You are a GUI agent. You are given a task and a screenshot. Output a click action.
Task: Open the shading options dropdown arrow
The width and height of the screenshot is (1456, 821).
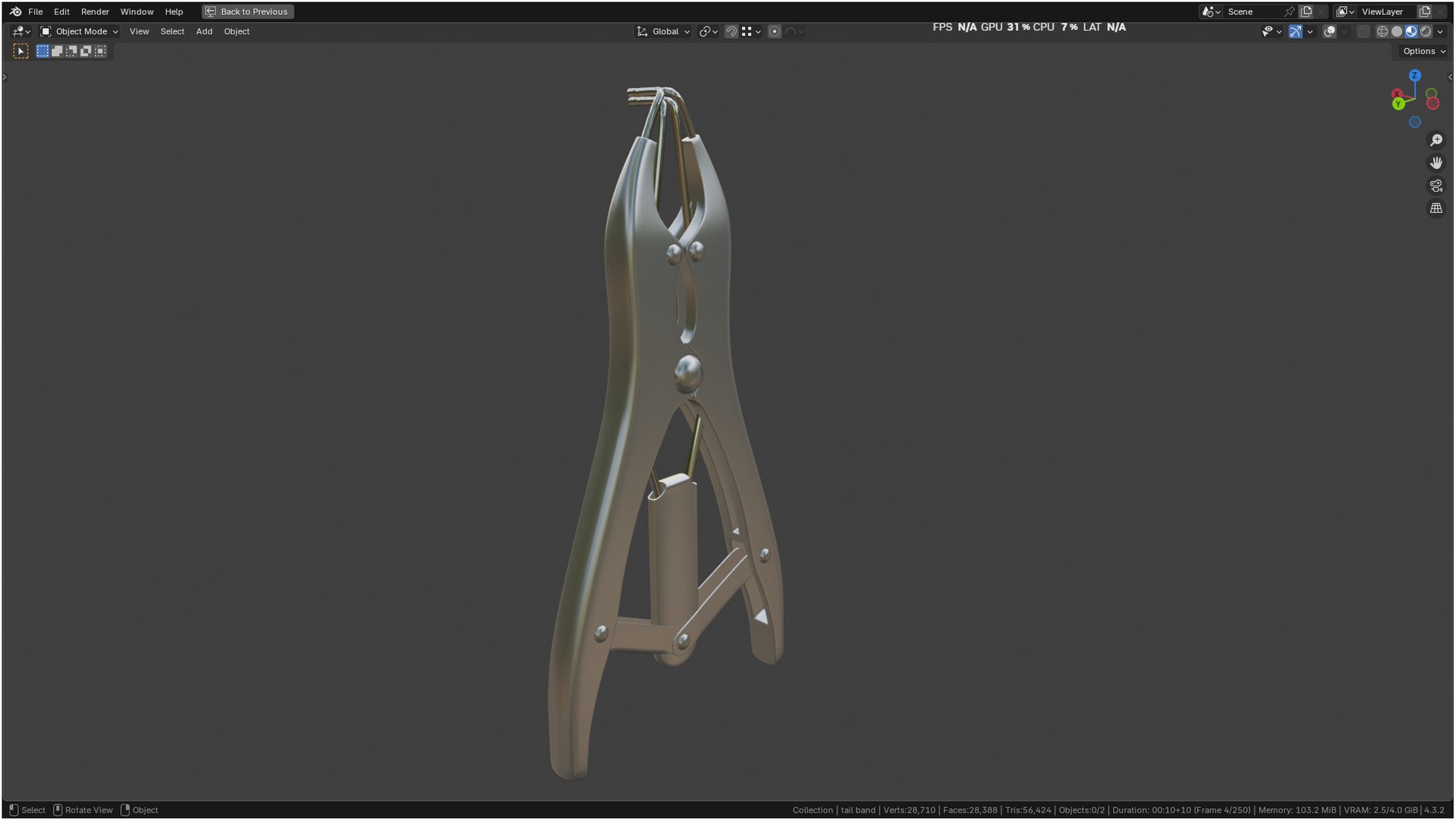(1440, 31)
